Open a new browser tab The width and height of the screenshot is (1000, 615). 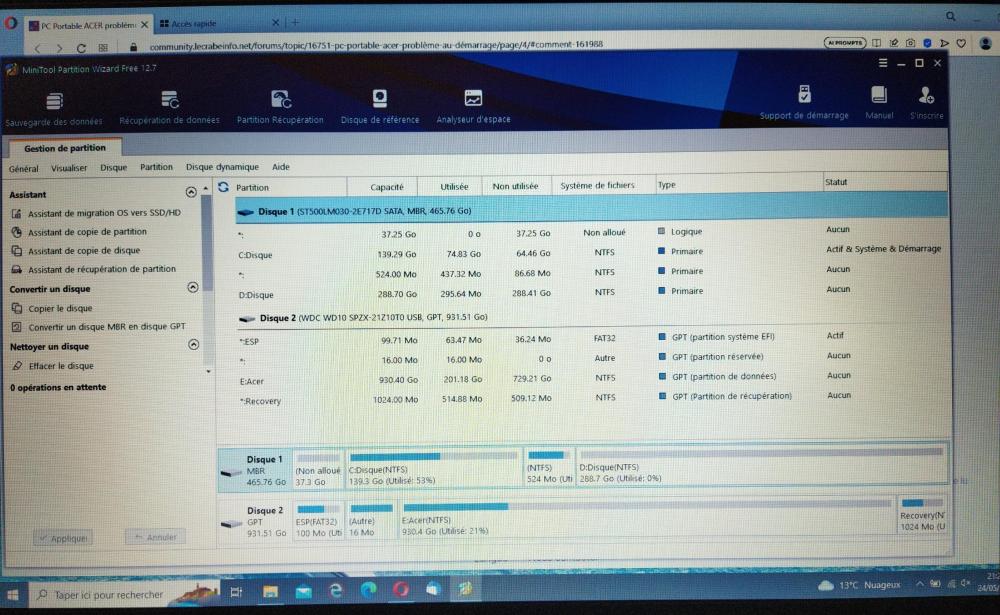tap(295, 22)
